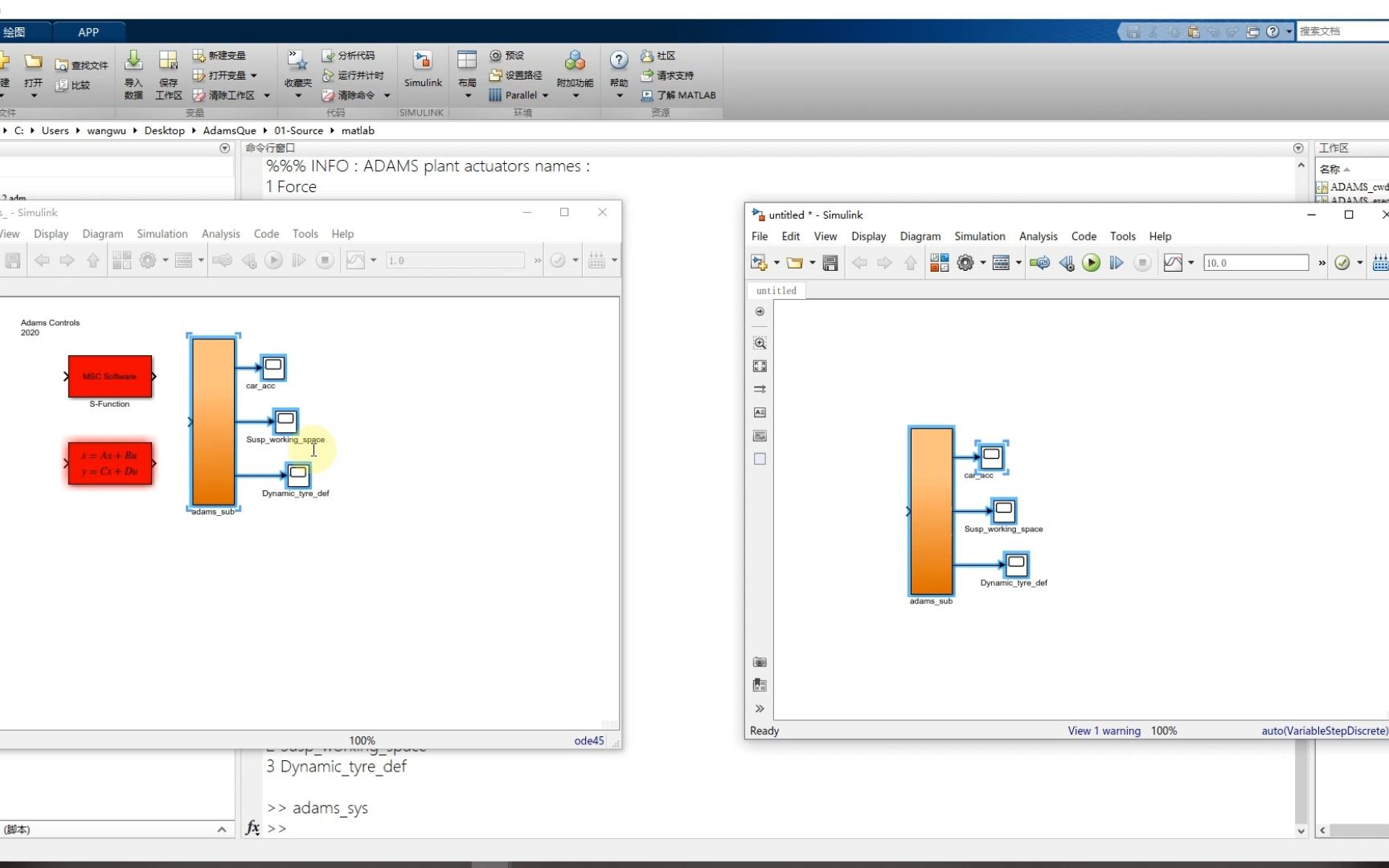Click Layout icon in MATLAB ribbon
Screen dimensions: 1389x868
coord(467,74)
